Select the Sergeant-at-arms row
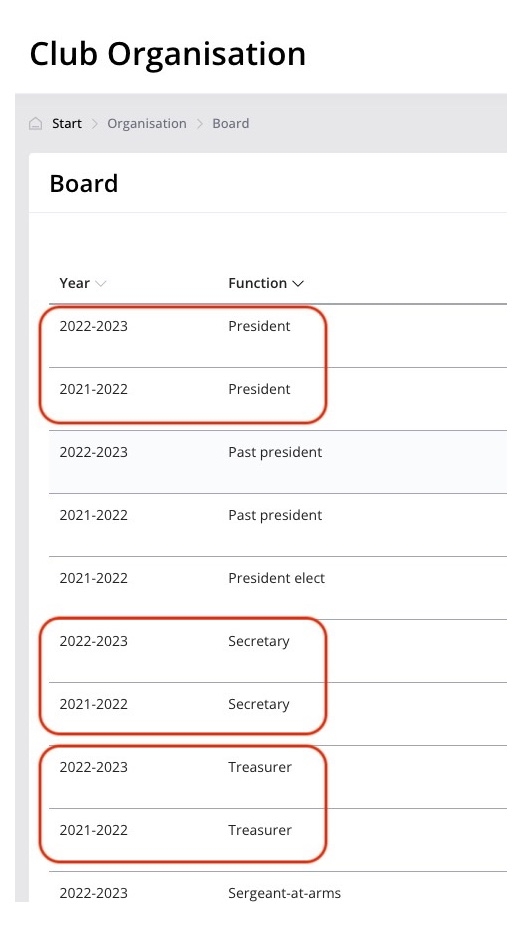This screenshot has height=930, width=523. point(278,887)
